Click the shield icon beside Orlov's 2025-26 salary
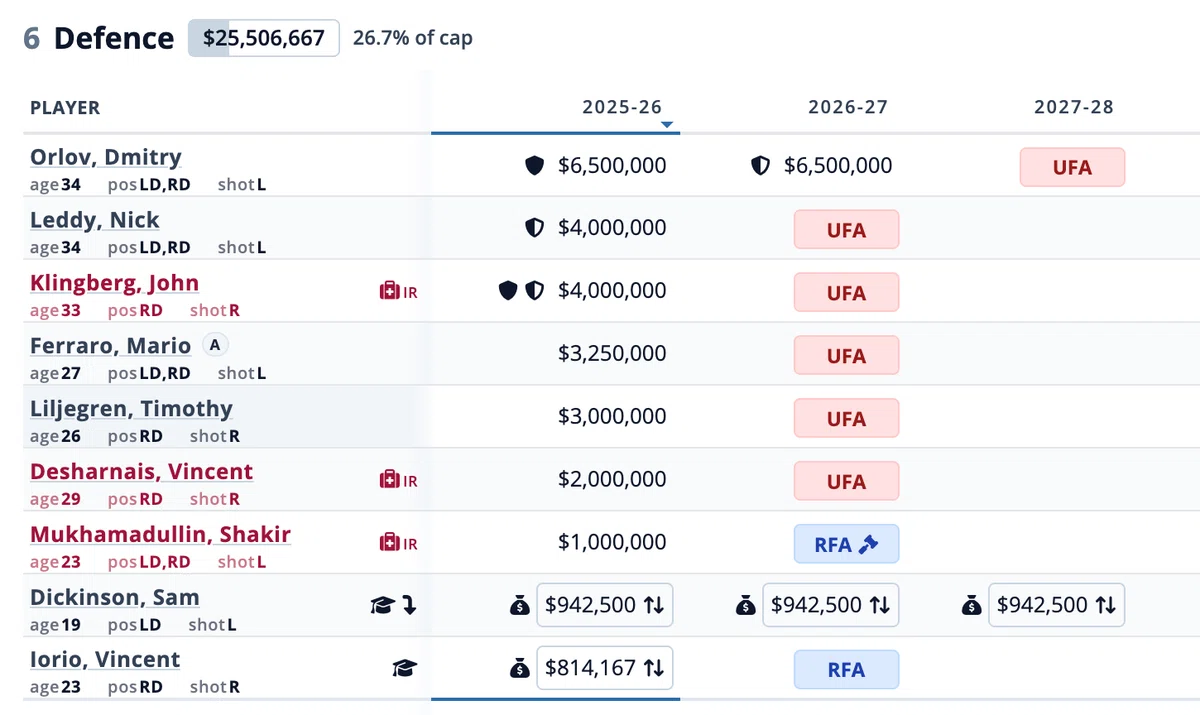This screenshot has width=1200, height=715. 535,166
